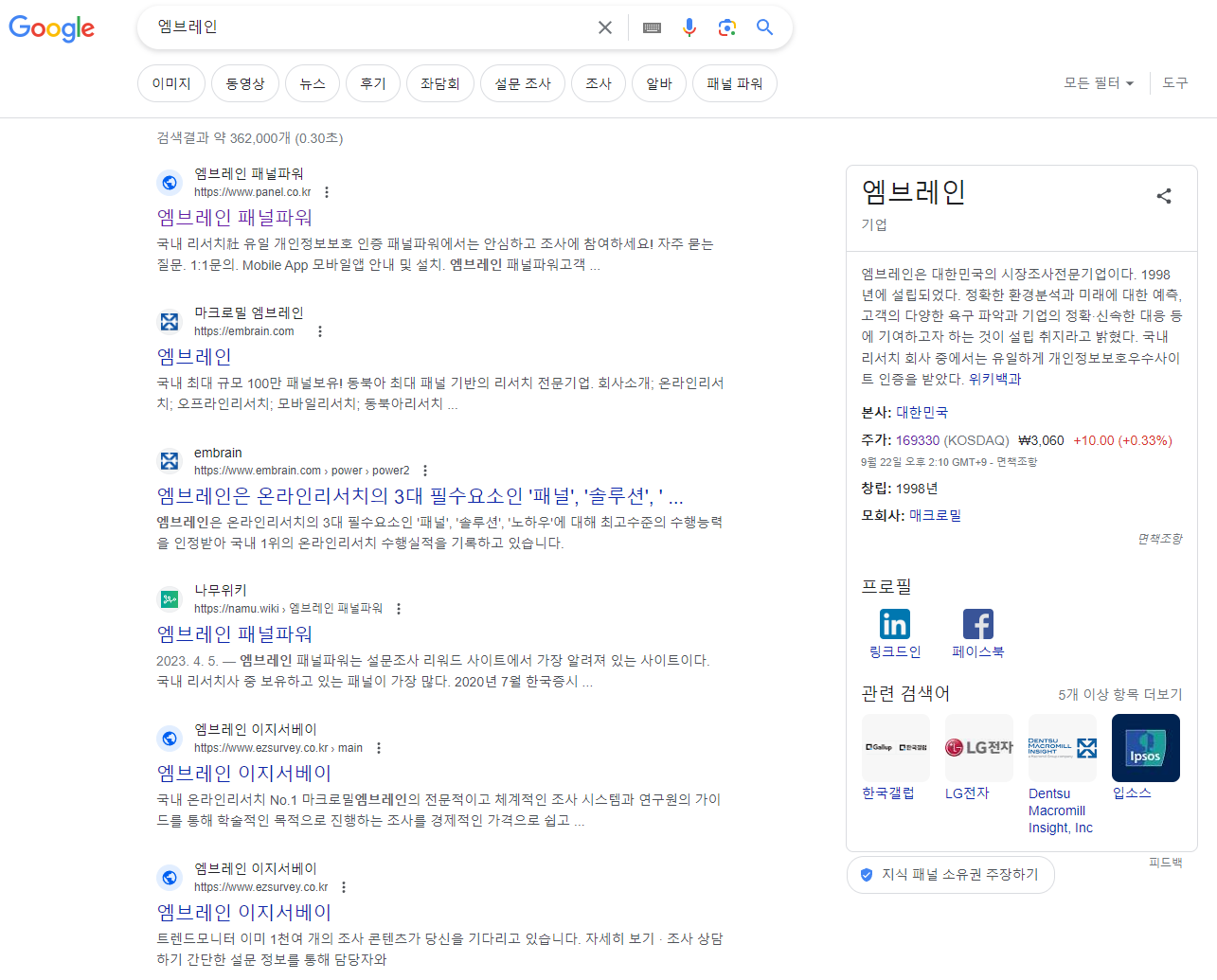
Task: Open the 온라인리서치의 3대 필수요소 result
Action: [420, 496]
